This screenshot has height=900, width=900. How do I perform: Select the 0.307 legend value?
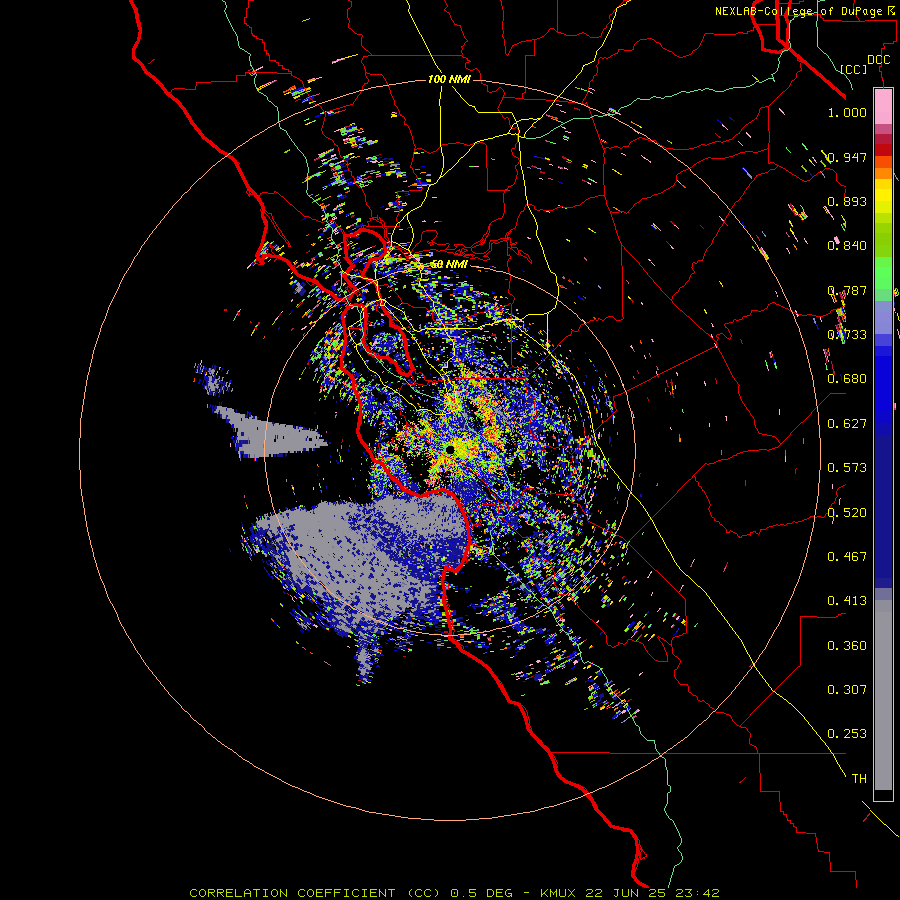pos(847,689)
